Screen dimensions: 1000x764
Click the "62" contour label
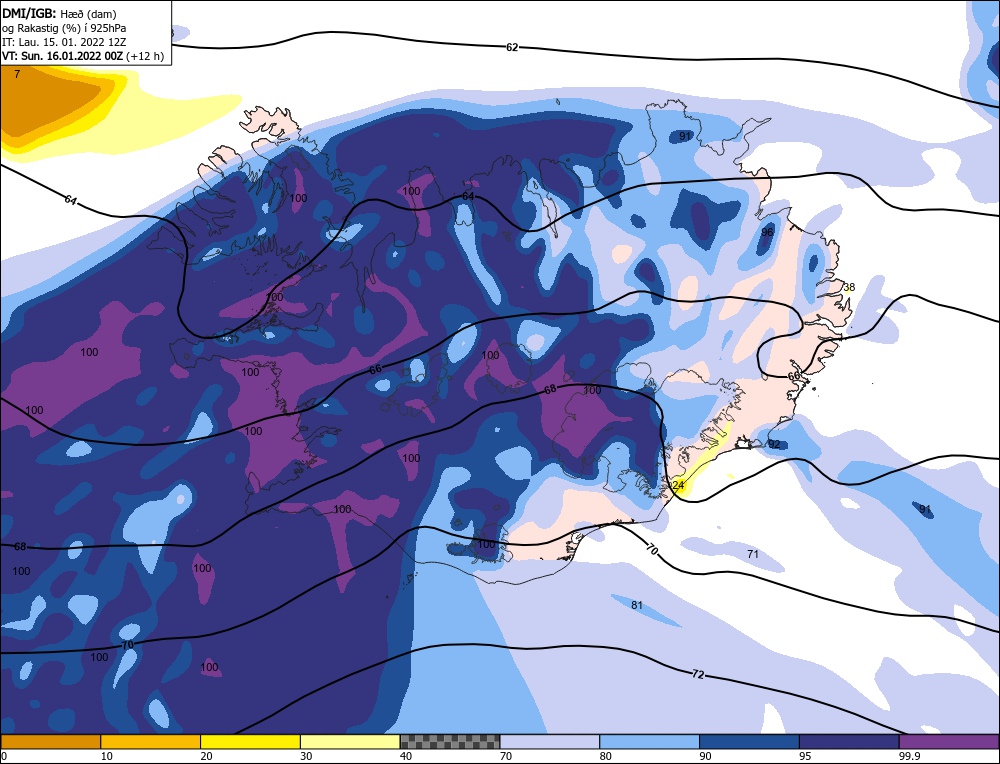pos(512,47)
